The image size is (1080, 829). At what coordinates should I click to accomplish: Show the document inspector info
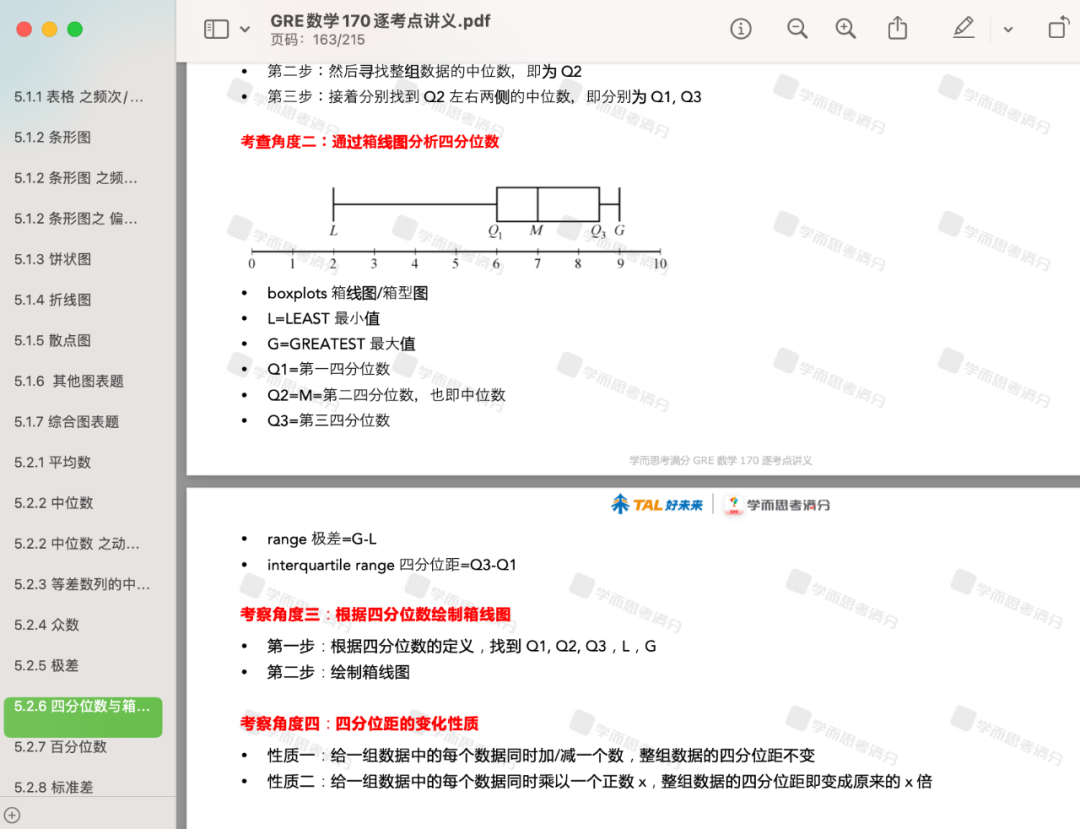pos(741,29)
